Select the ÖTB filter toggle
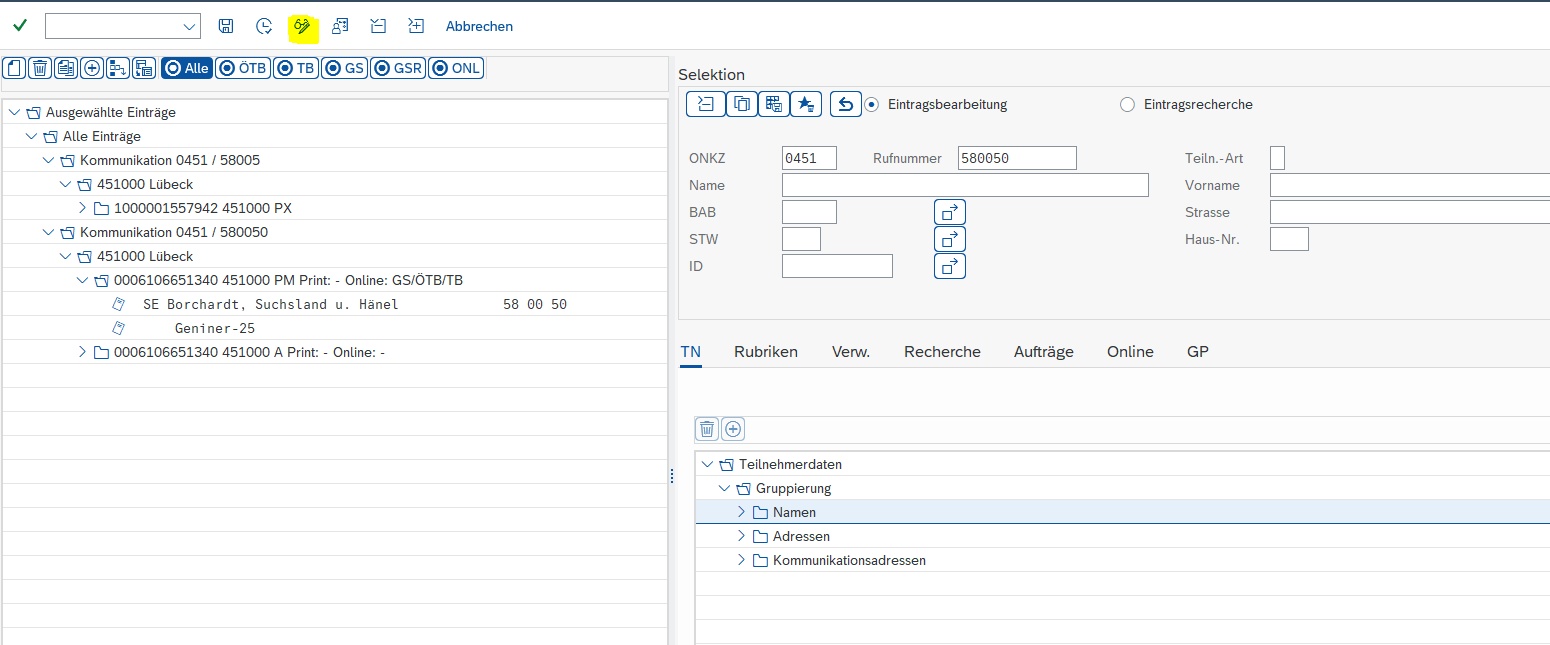 tap(243, 68)
